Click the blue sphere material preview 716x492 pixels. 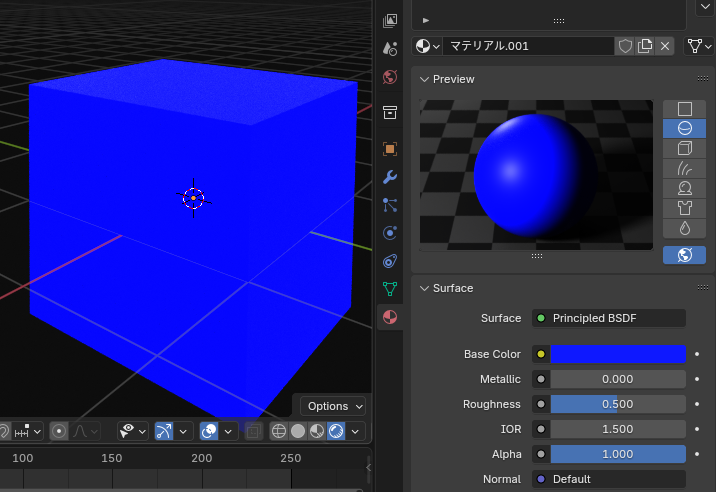click(x=535, y=176)
